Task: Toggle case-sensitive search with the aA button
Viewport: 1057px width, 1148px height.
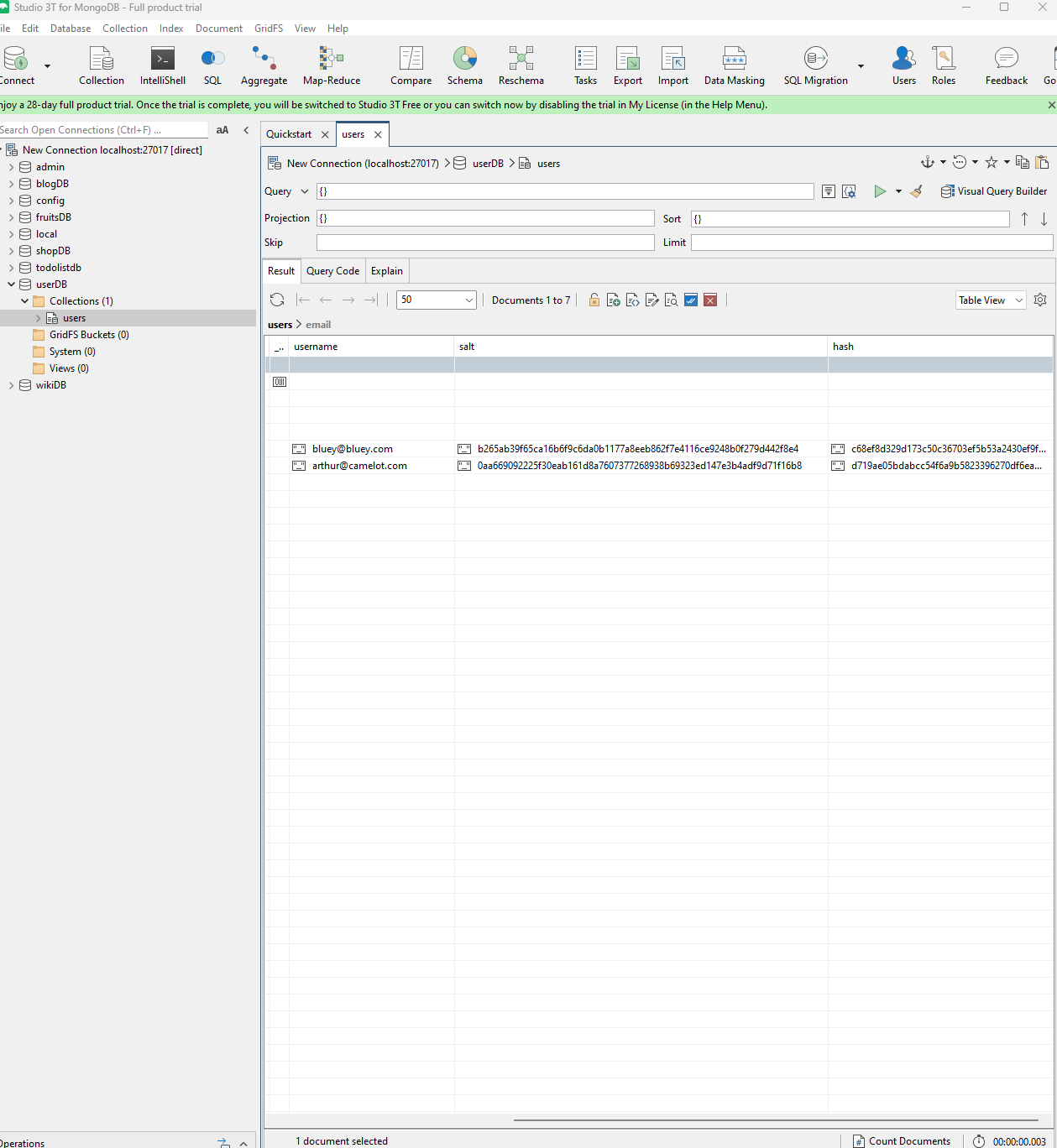Action: click(222, 130)
